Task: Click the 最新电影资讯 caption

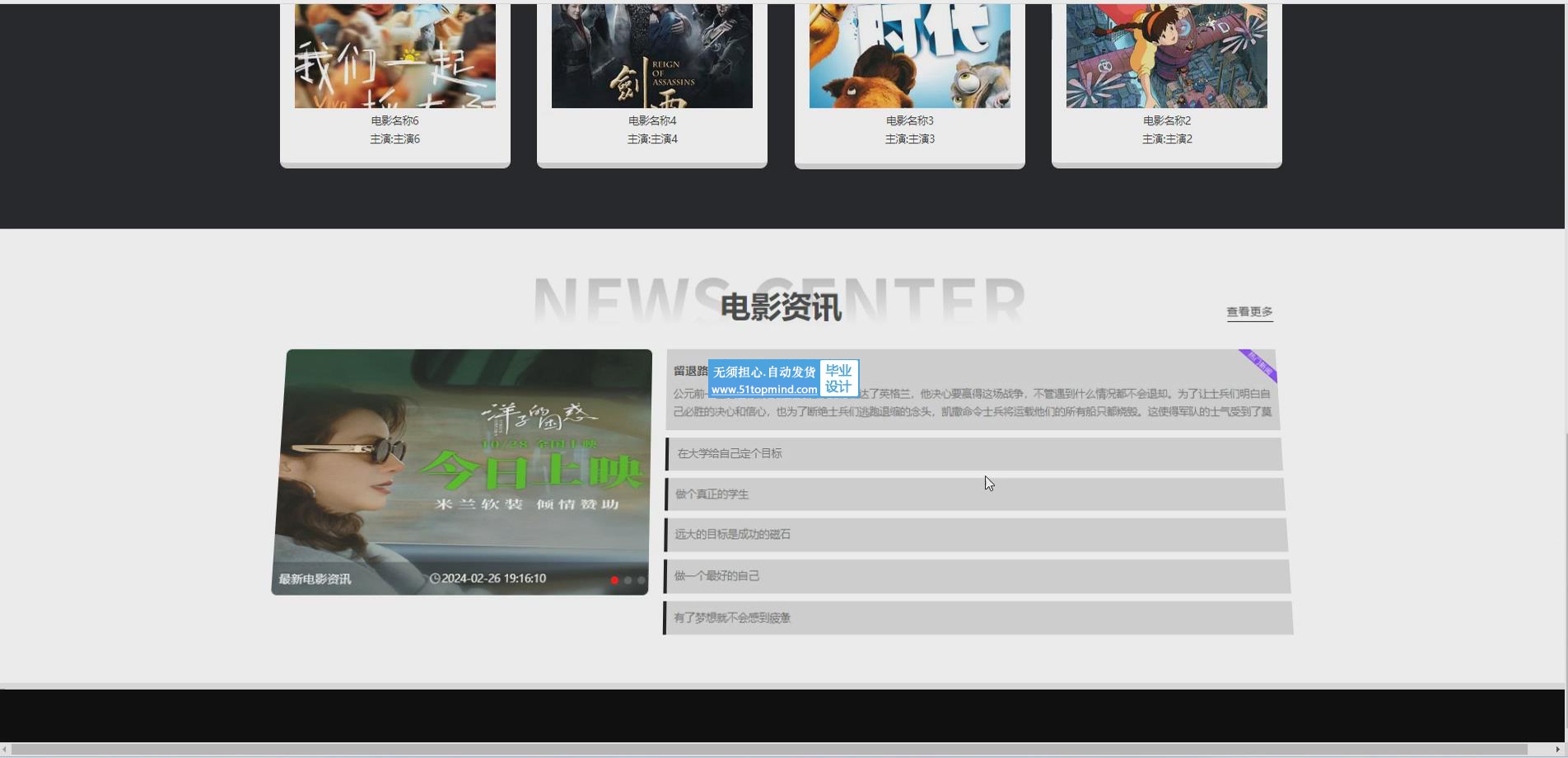Action: pyautogui.click(x=315, y=579)
